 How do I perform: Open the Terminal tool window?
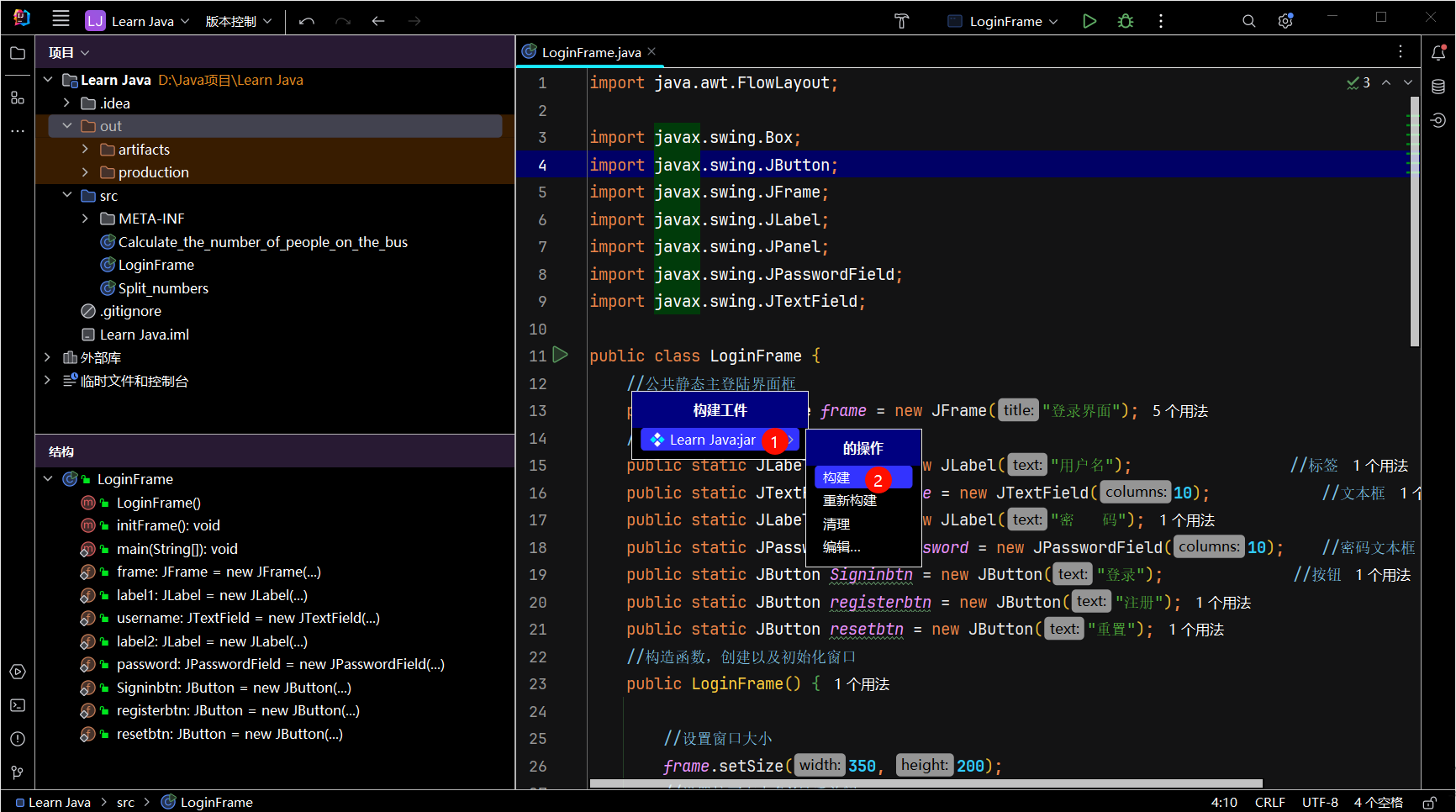coord(18,705)
